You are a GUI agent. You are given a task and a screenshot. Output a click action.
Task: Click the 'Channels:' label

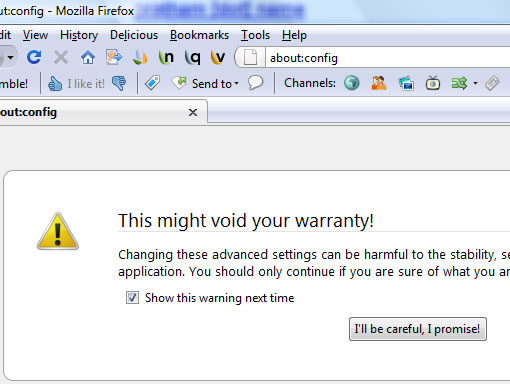tap(310, 83)
